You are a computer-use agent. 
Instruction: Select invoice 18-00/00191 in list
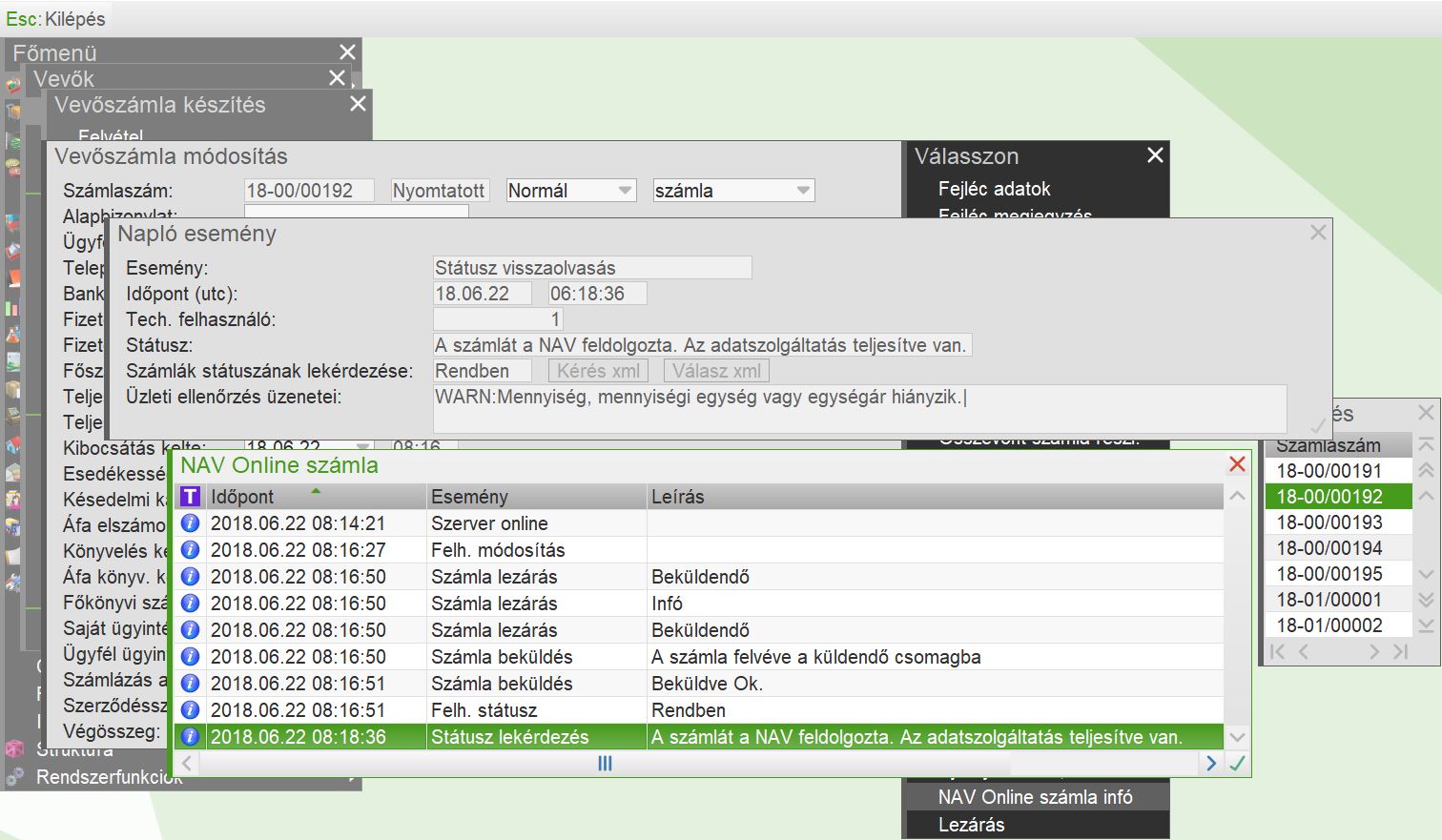click(1337, 471)
